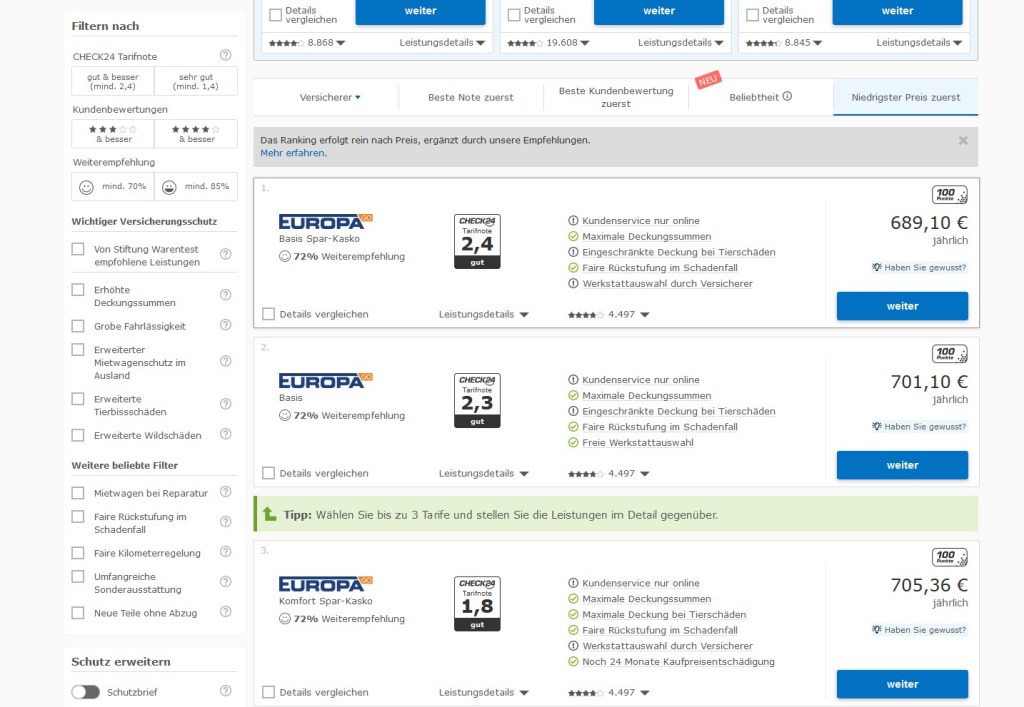
Task: Open help icon for Stiftung Warentest filter
Action: click(x=225, y=254)
